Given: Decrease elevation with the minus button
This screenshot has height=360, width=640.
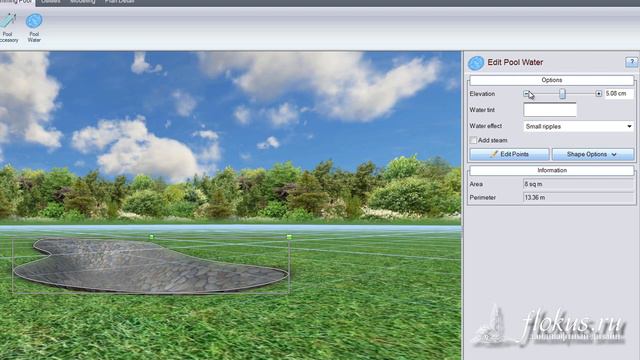Looking at the screenshot, I should (527, 94).
